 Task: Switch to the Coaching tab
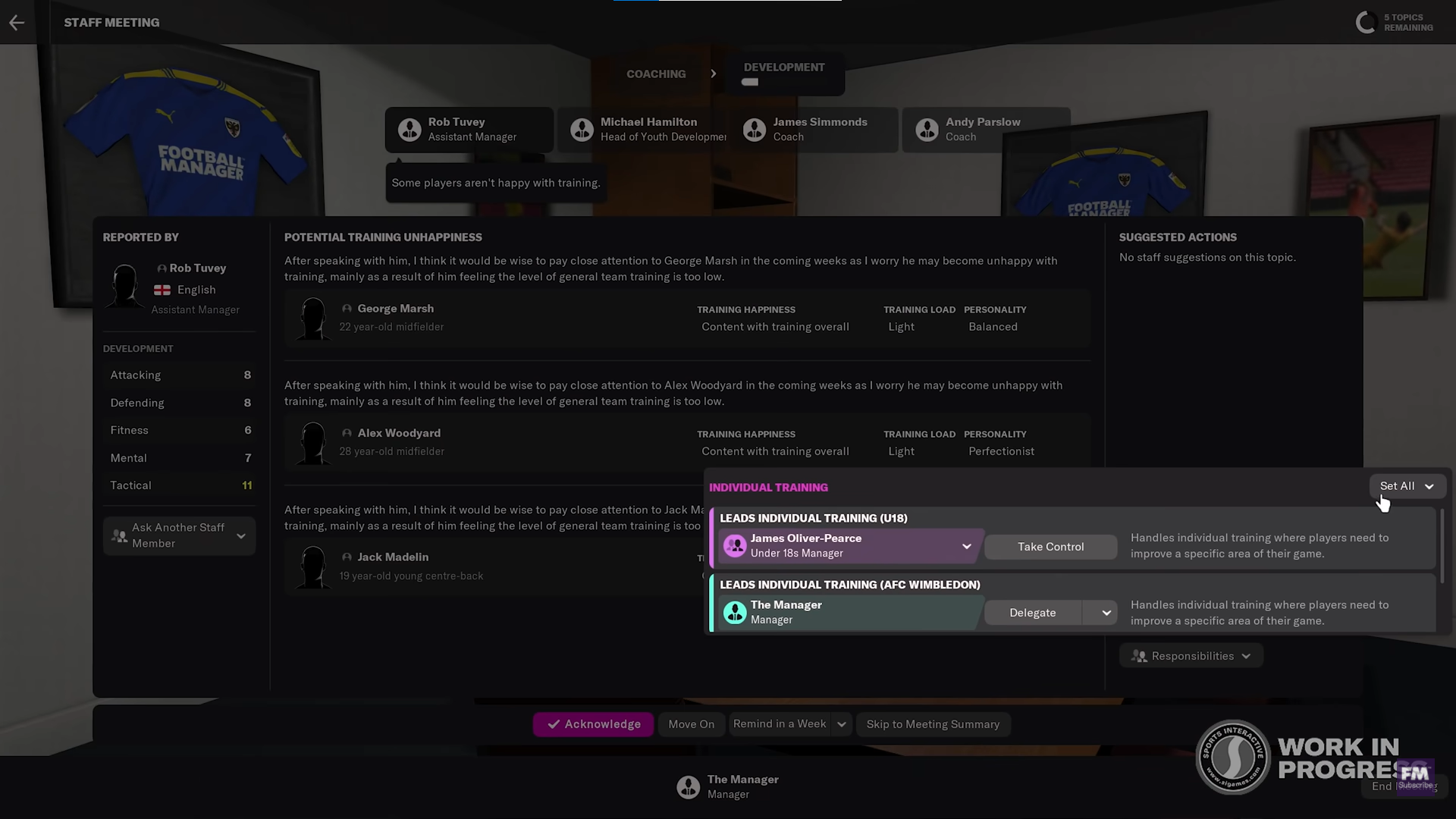coord(656,74)
